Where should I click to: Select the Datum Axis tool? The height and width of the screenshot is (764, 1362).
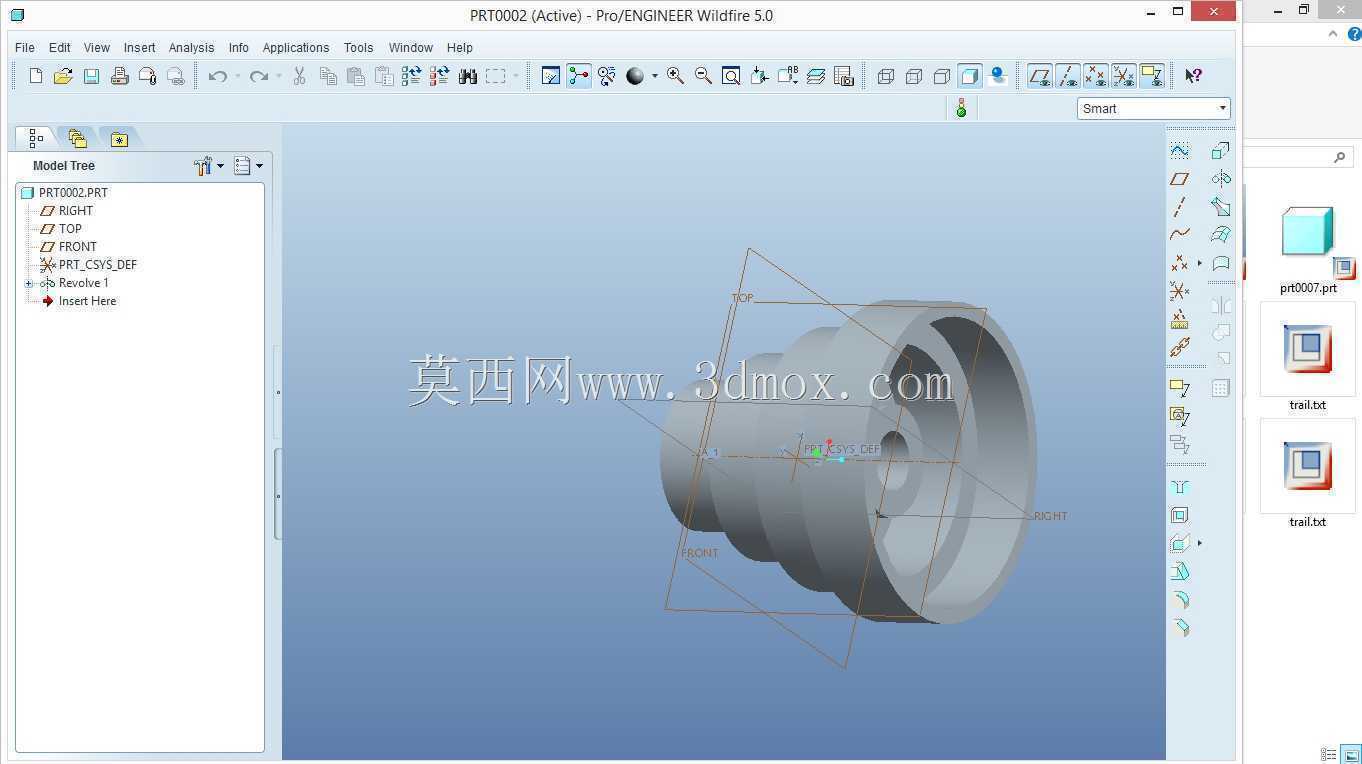(x=1180, y=206)
